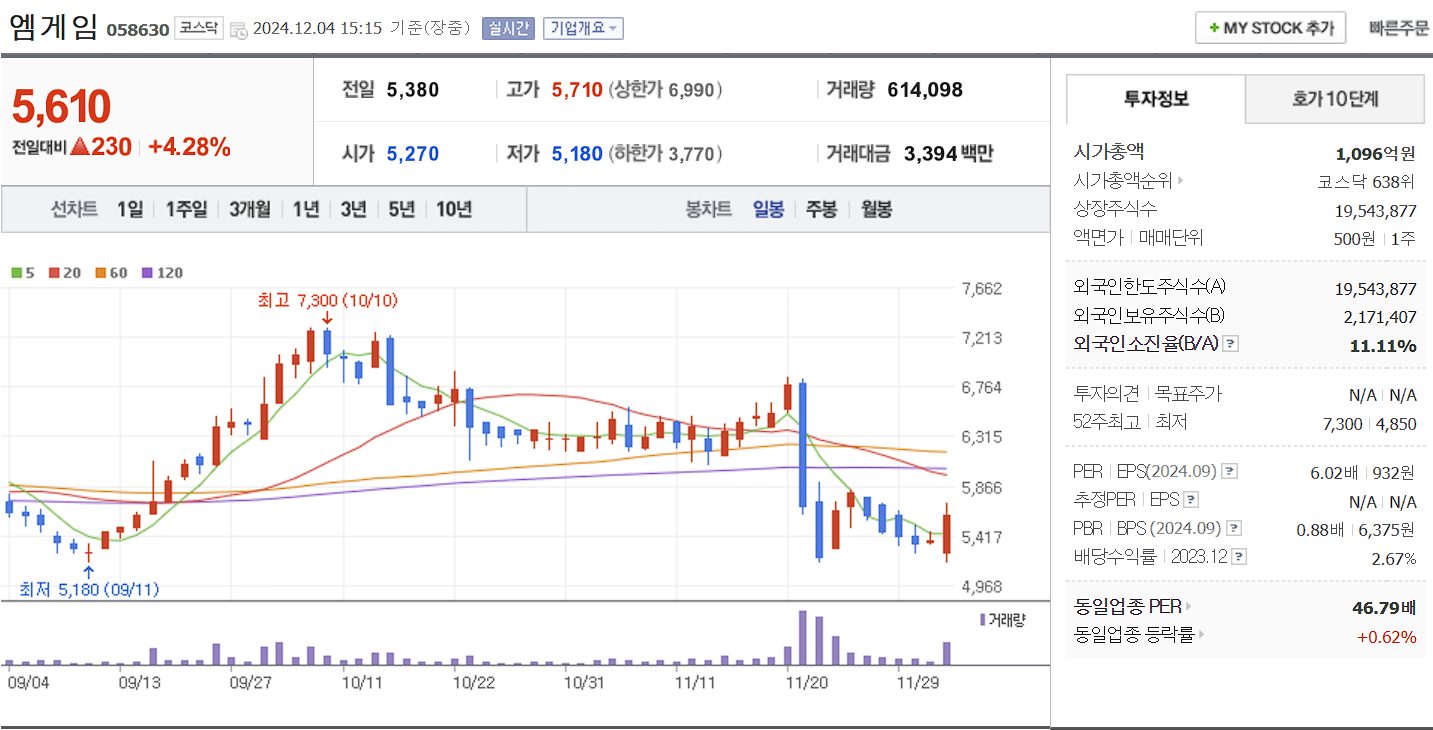
Task: Click the 최고 7,300 (10/10) chart annotation
Action: point(328,300)
